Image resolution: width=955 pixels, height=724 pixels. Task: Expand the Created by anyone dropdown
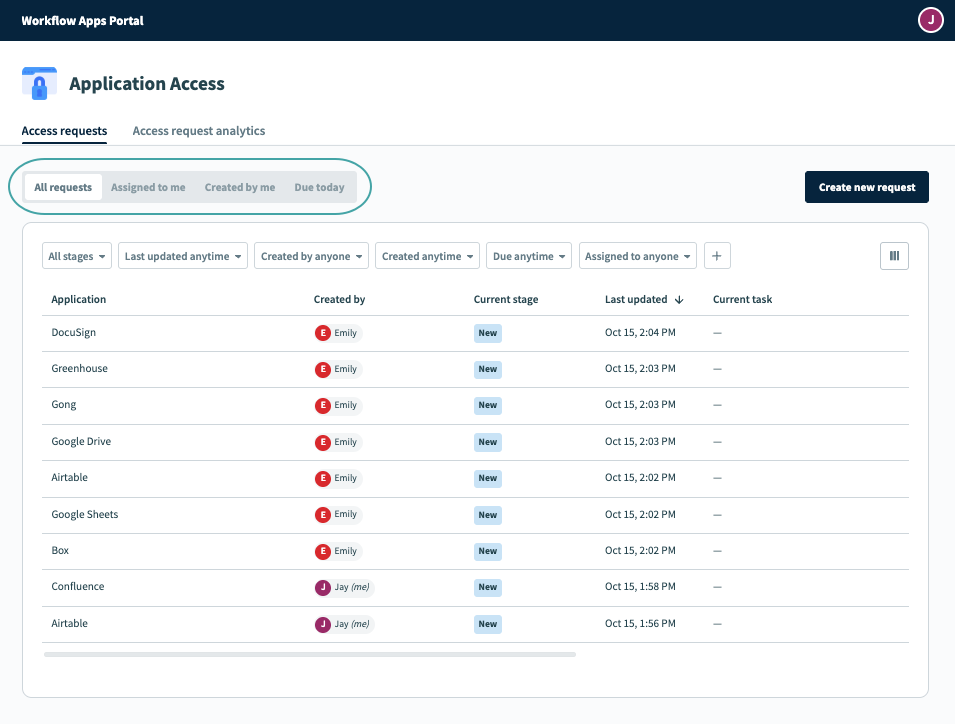311,255
